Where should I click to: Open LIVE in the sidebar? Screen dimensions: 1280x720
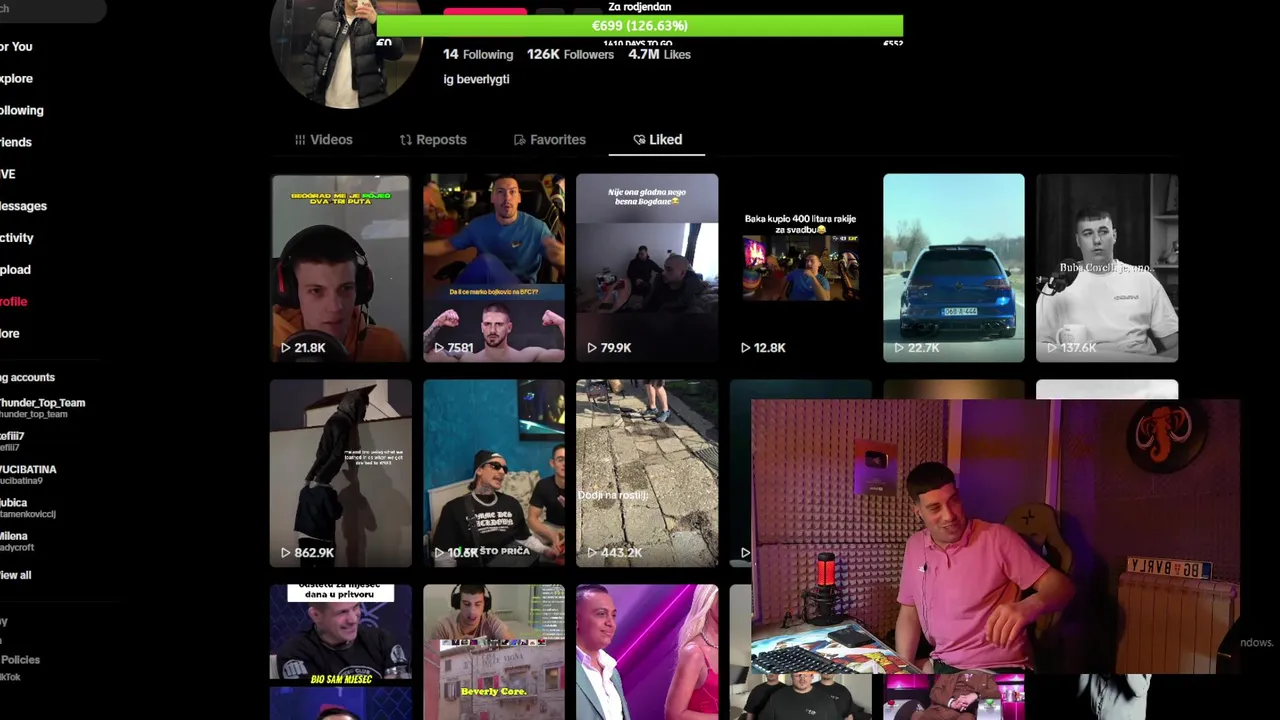point(8,174)
